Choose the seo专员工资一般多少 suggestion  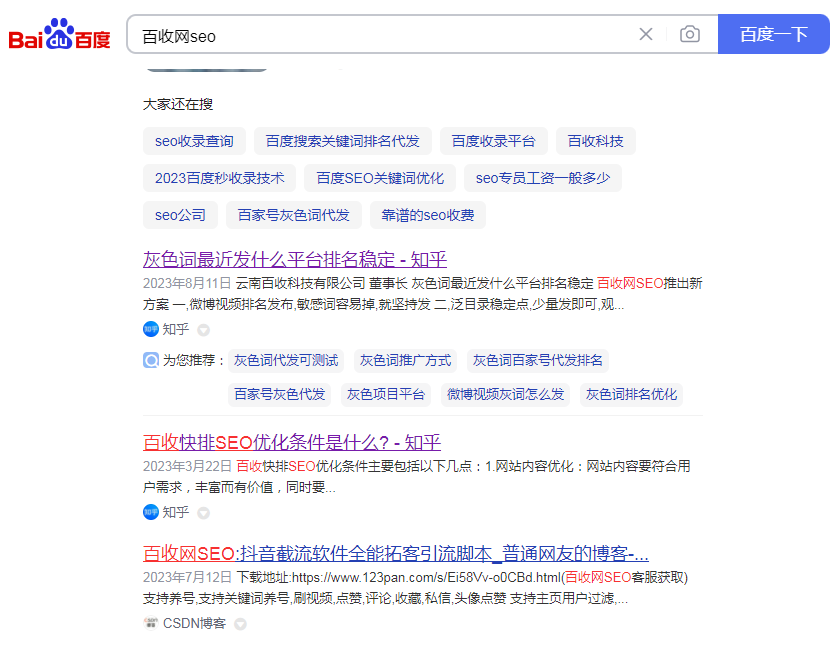[x=543, y=178]
